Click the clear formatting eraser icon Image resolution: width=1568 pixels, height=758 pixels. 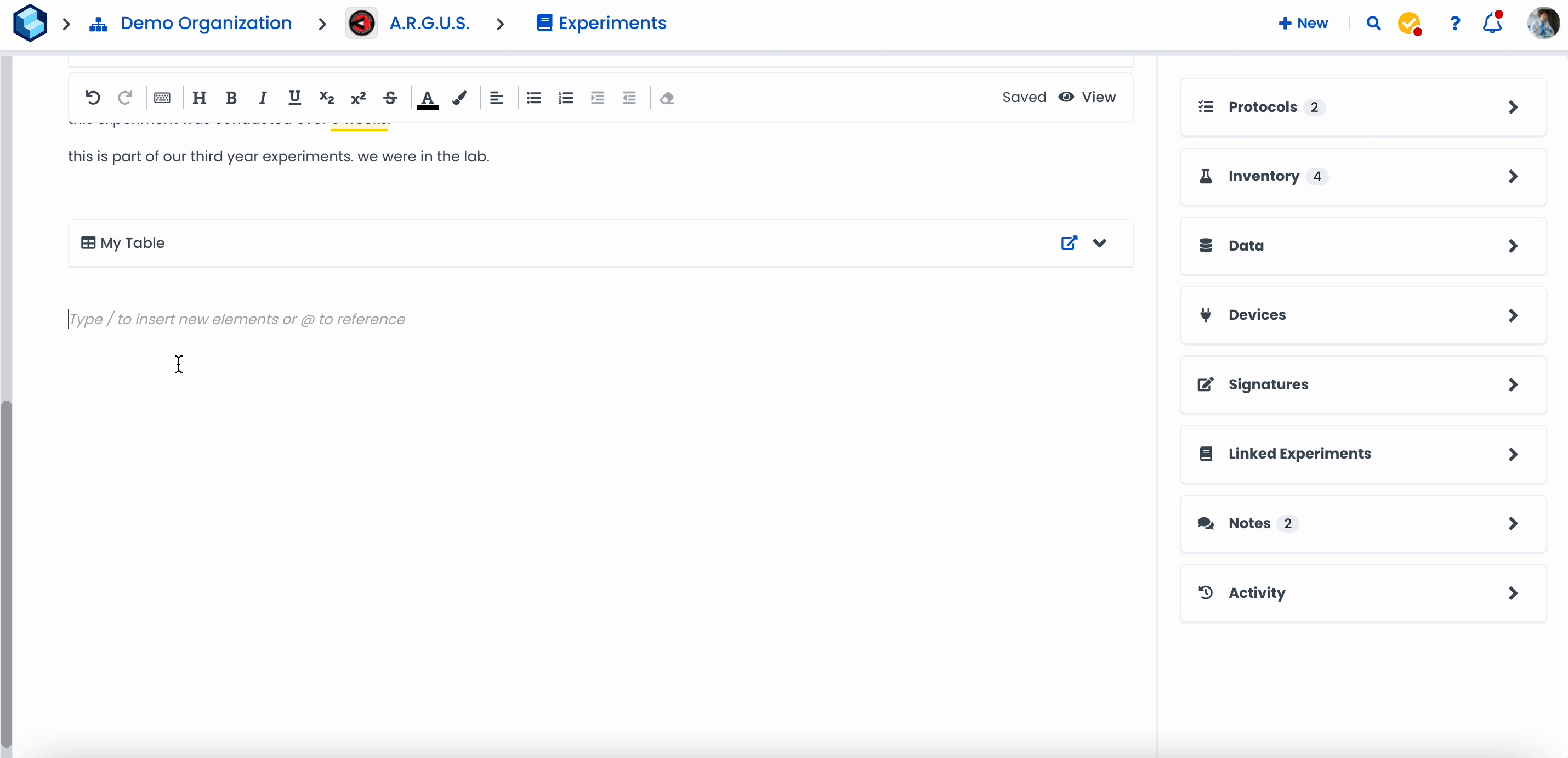(x=667, y=98)
